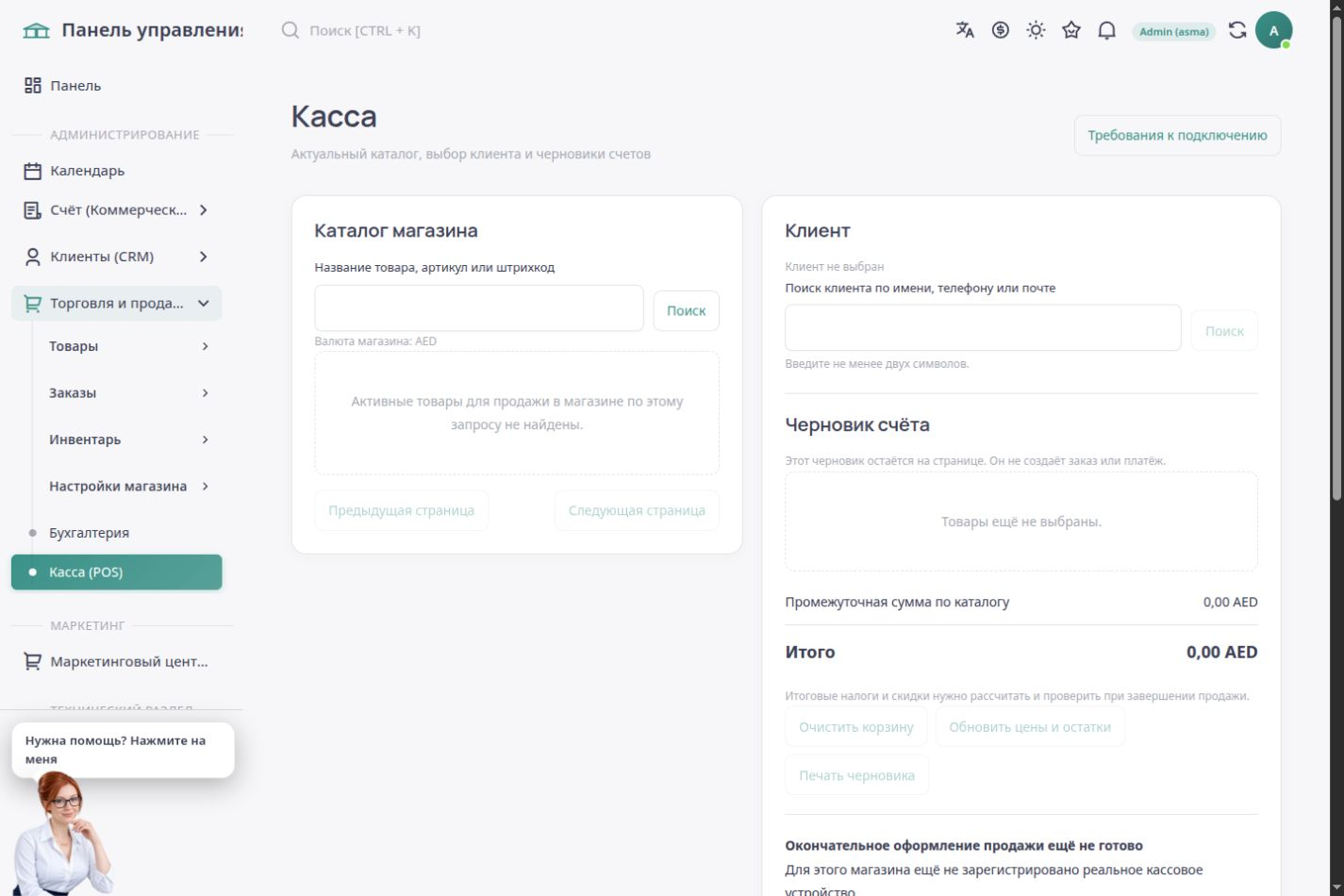Expand the Заказы submenu chevron
Screen dimensions: 1344x896
205,393
